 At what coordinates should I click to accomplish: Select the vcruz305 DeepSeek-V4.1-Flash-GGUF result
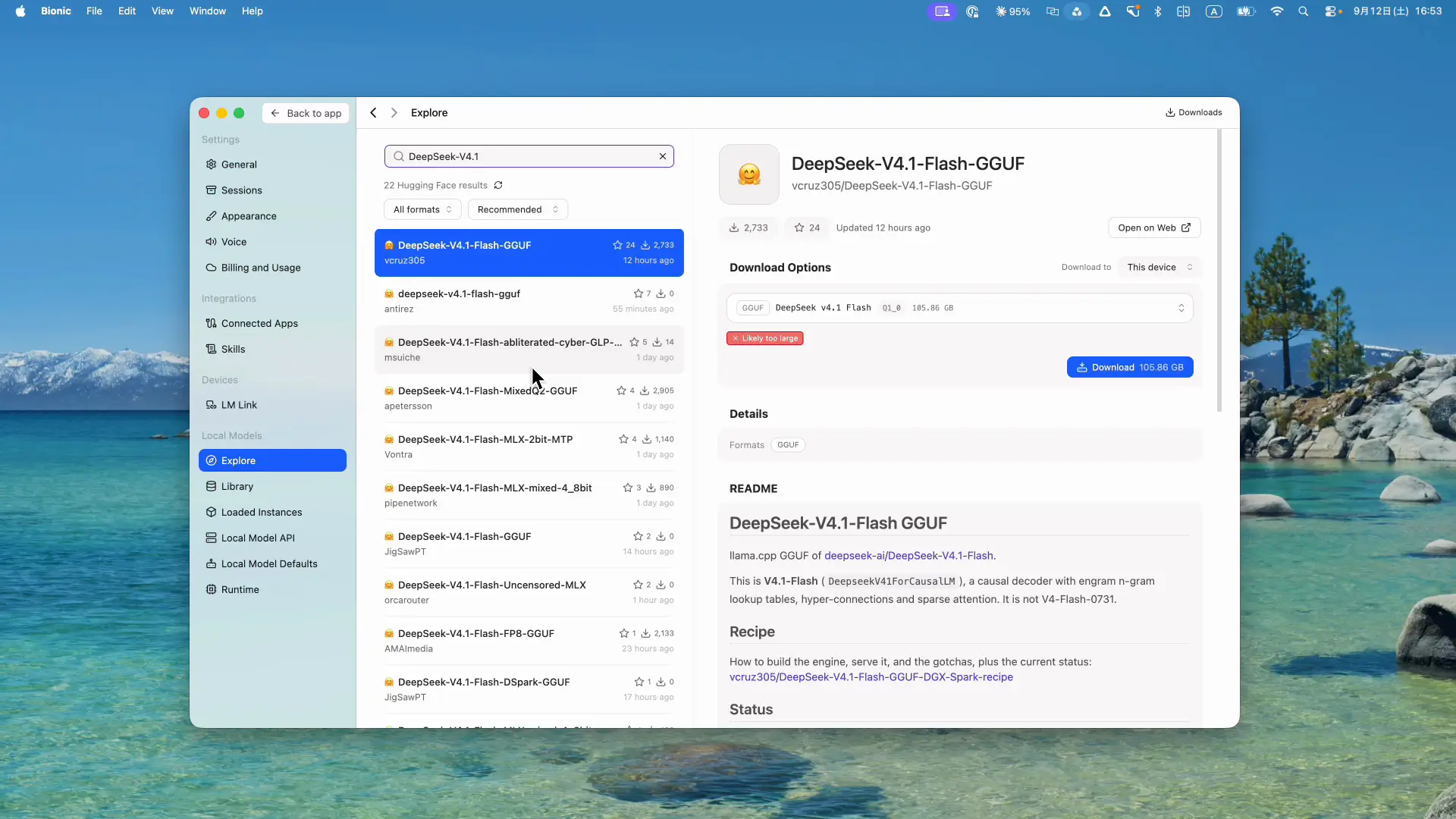click(529, 253)
